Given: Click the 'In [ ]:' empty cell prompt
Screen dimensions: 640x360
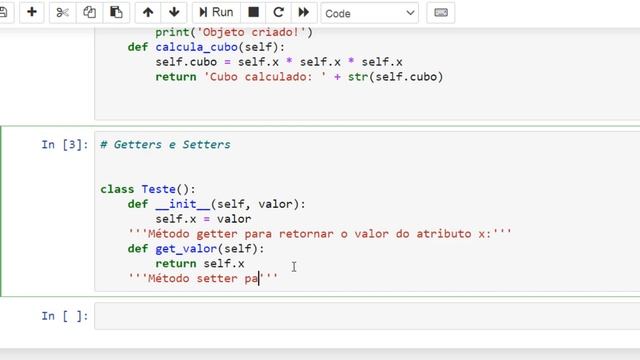Looking at the screenshot, I should point(65,316).
